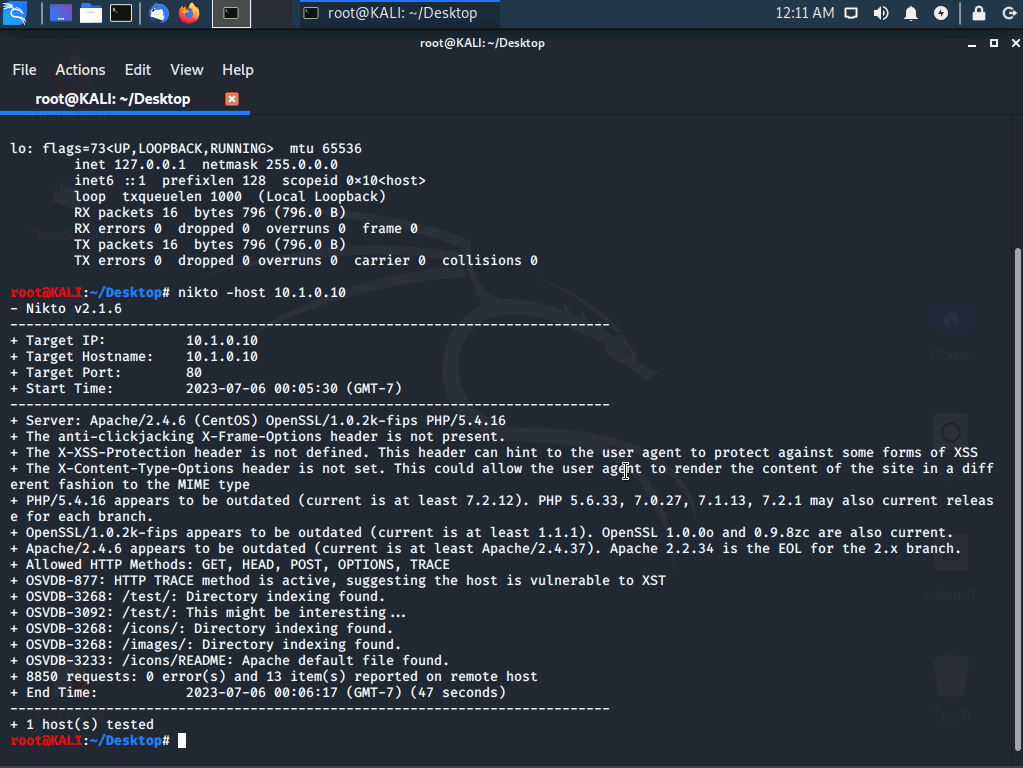This screenshot has width=1023, height=768.
Task: Open the Edit menu
Action: [138, 70]
